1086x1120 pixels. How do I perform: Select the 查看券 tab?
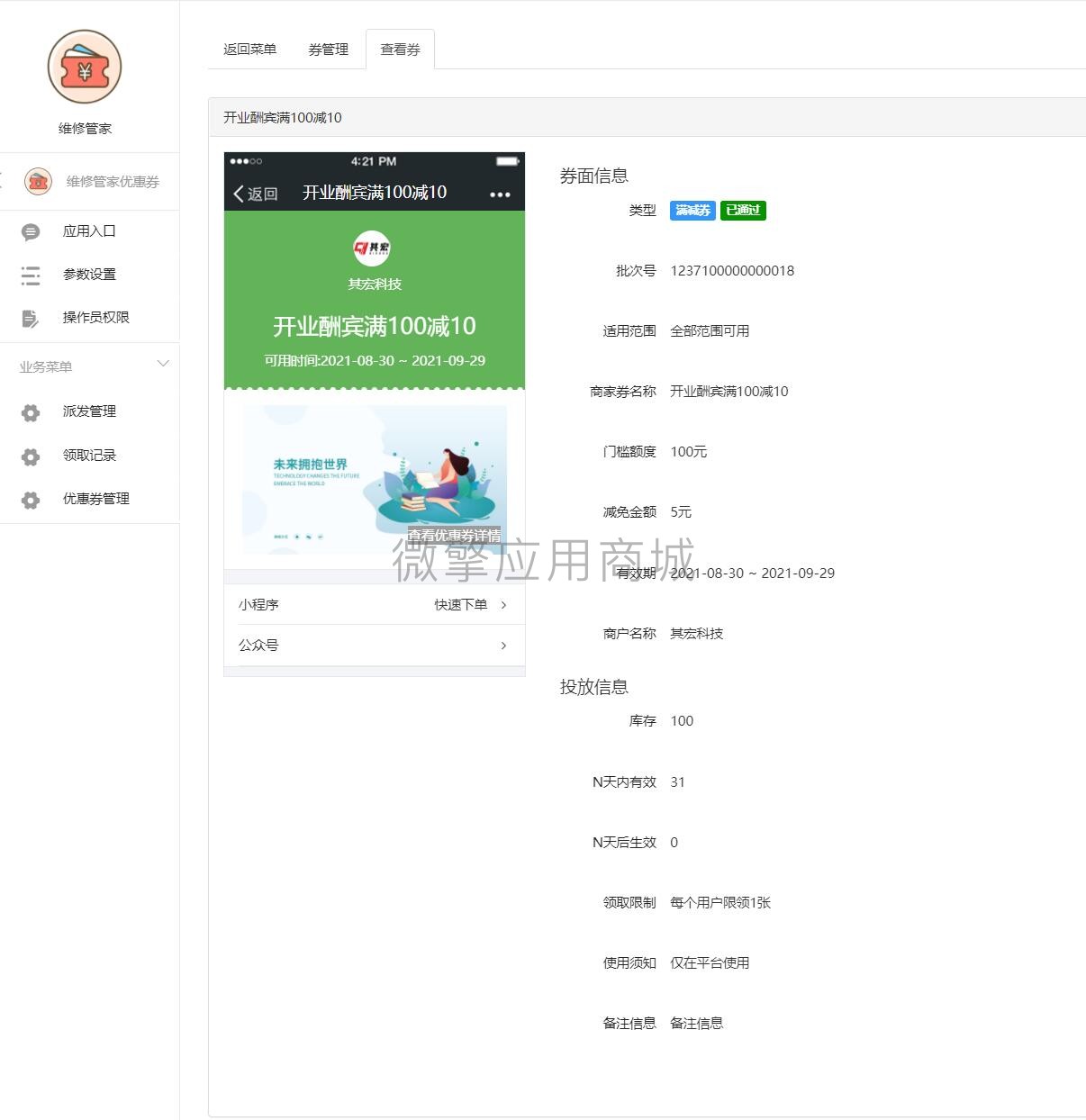pos(401,50)
